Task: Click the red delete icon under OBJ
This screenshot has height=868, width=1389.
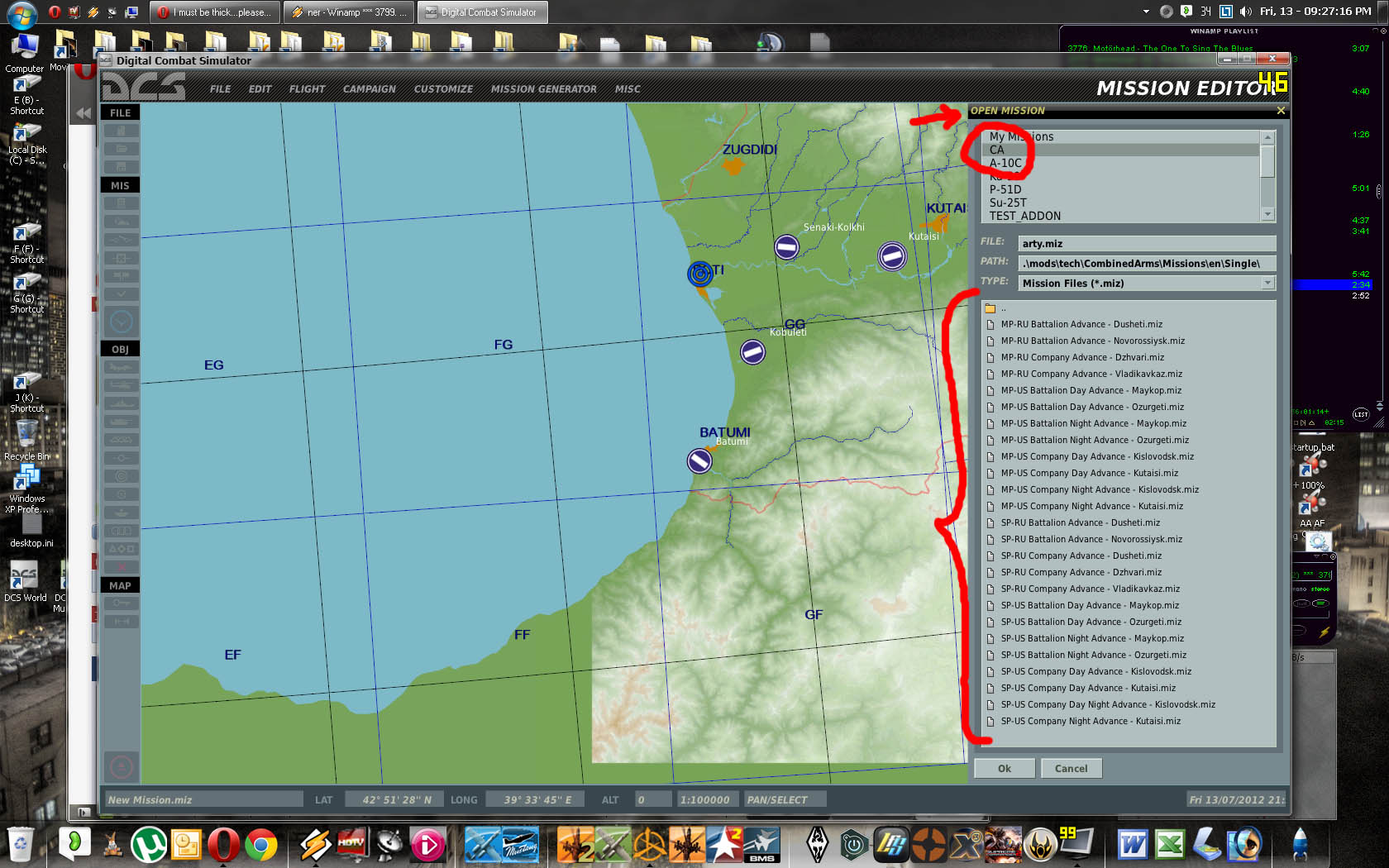Action: tap(121, 567)
